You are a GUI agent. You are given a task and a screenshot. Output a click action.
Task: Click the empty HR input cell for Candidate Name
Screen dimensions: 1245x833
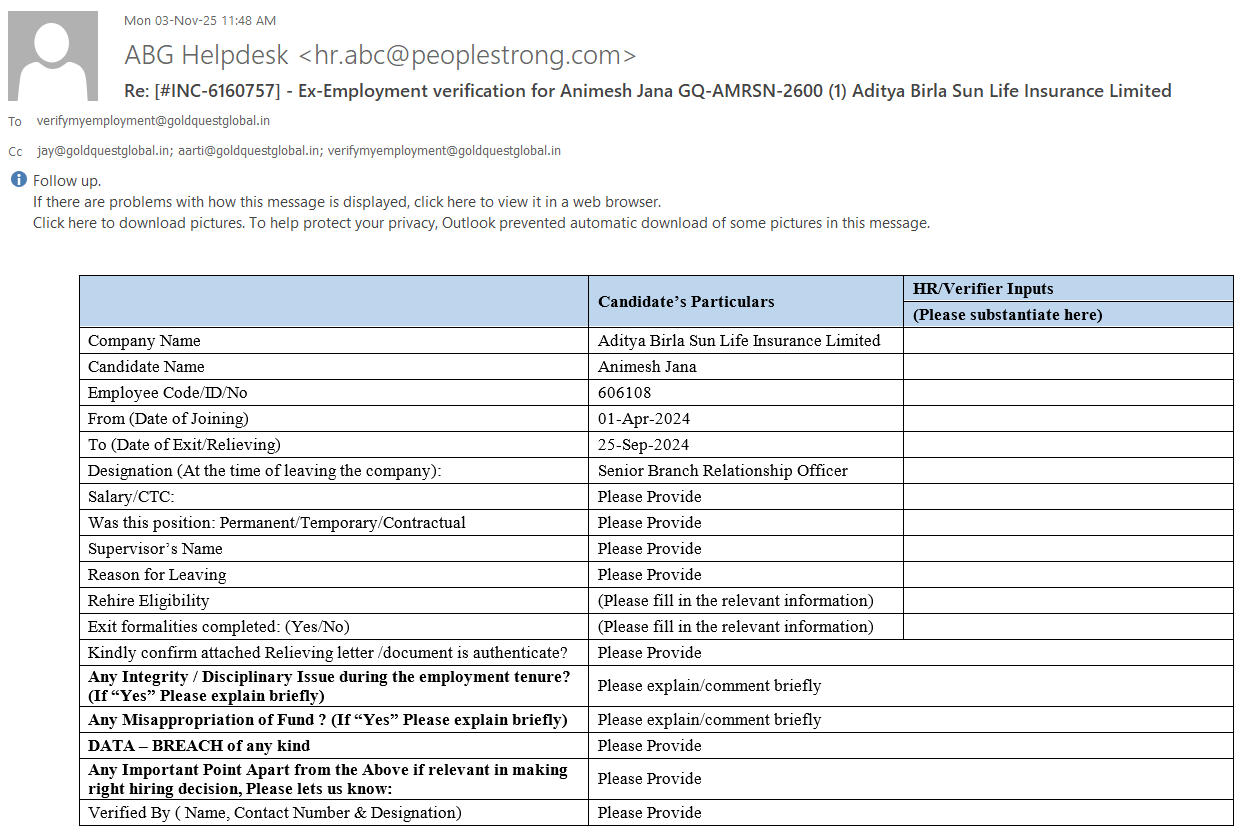[1067, 367]
